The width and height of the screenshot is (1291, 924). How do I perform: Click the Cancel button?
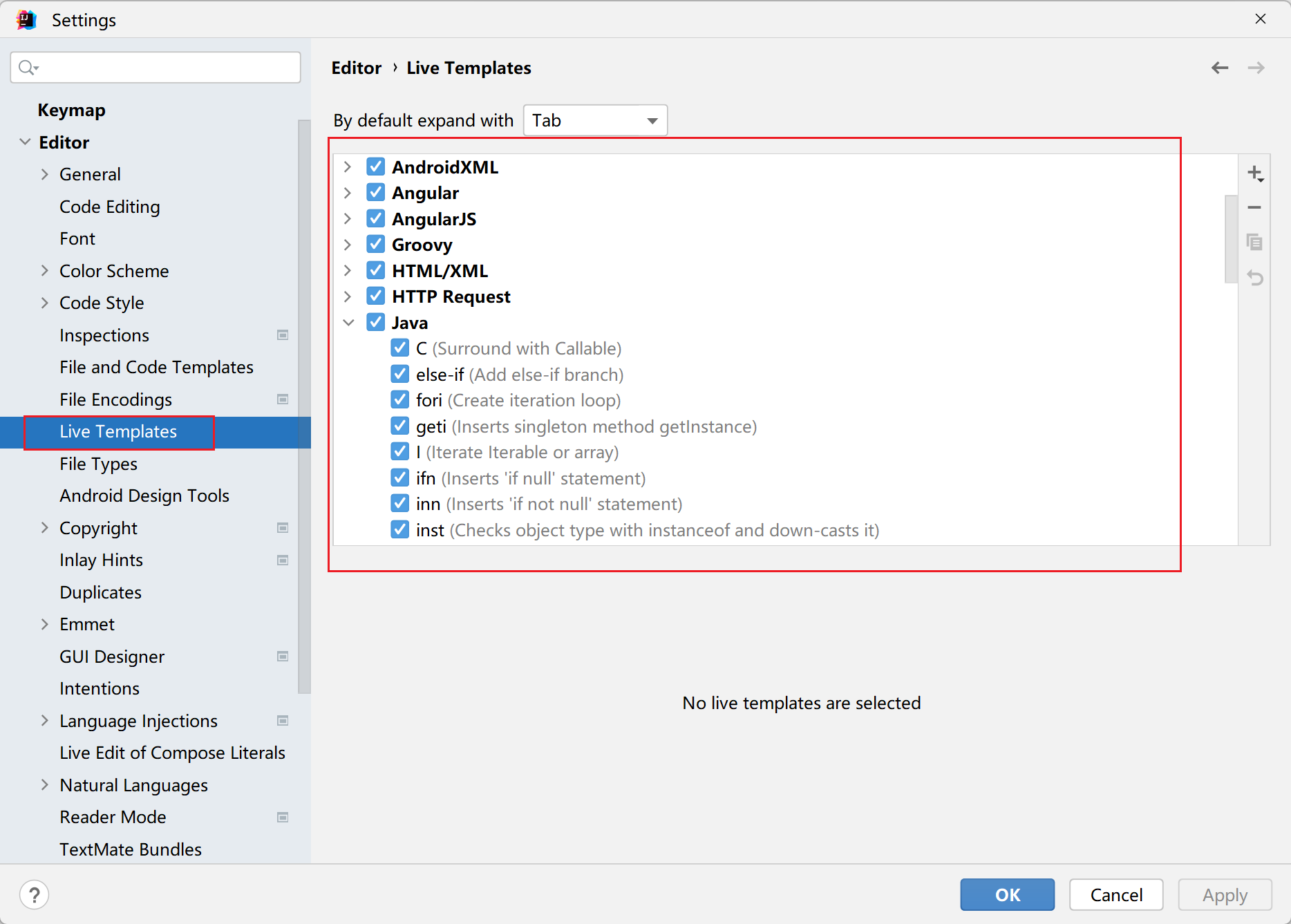(1115, 895)
